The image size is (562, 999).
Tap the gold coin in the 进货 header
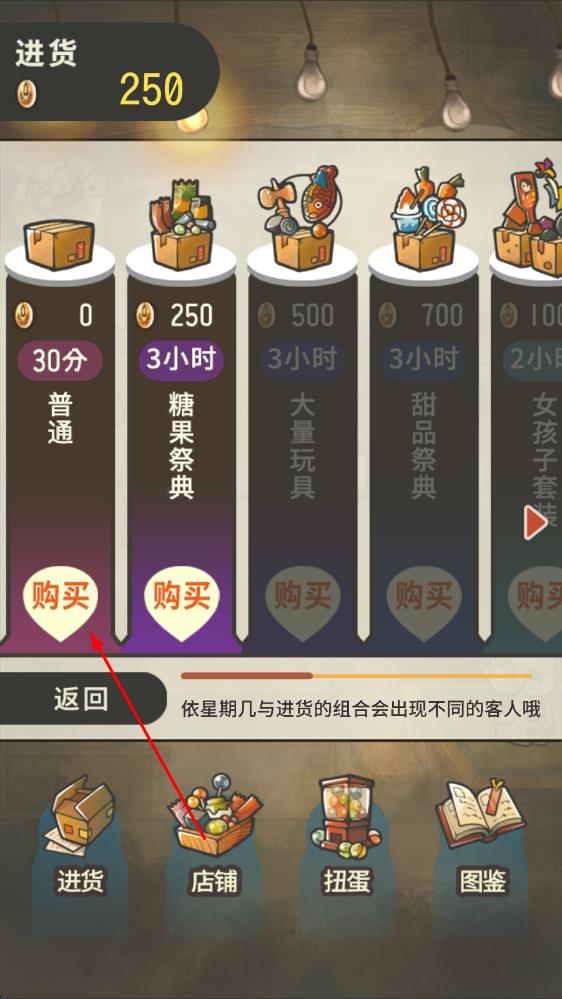(26, 94)
